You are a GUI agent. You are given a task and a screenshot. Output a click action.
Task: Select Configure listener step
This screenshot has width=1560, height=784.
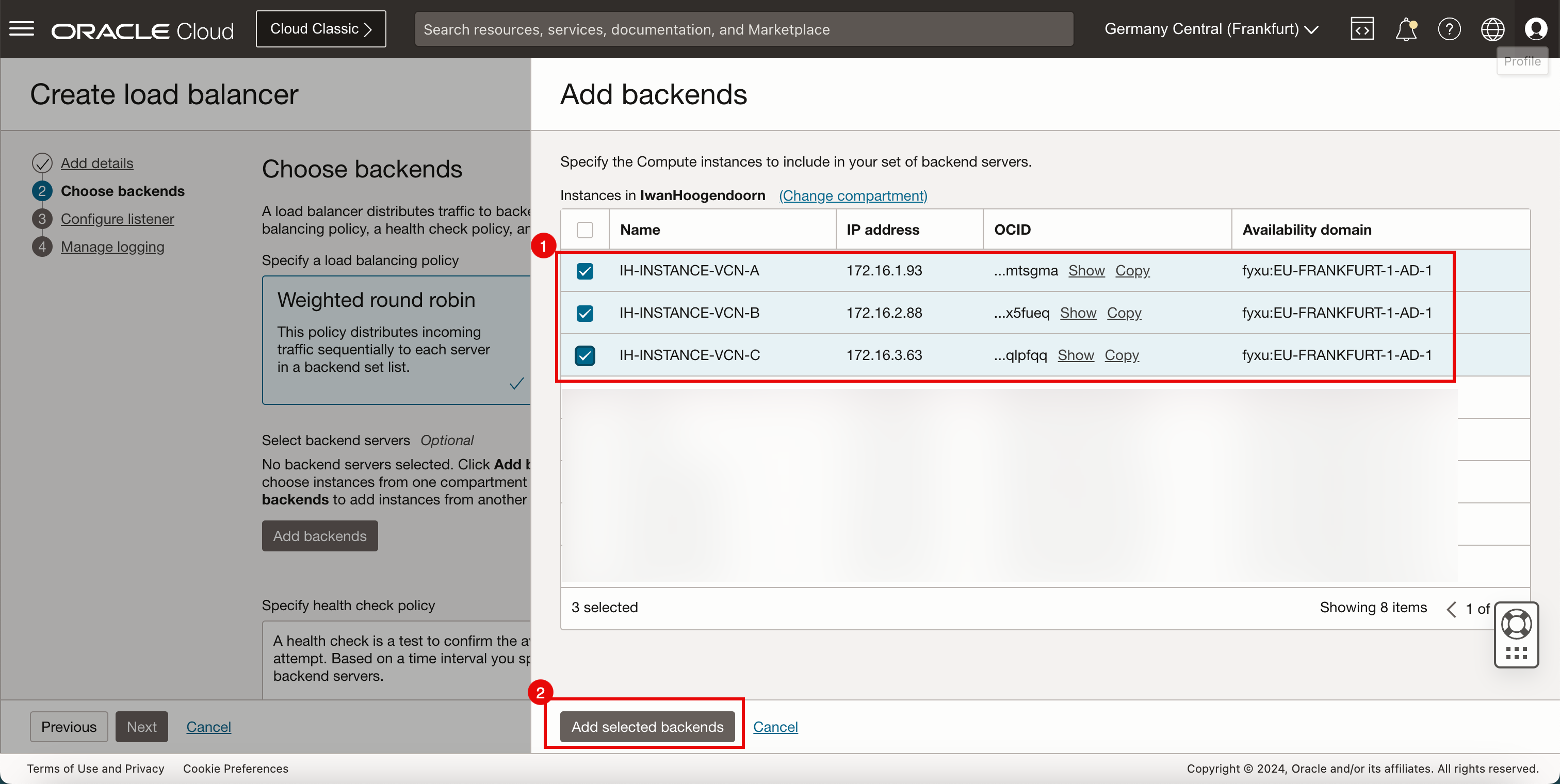[117, 218]
